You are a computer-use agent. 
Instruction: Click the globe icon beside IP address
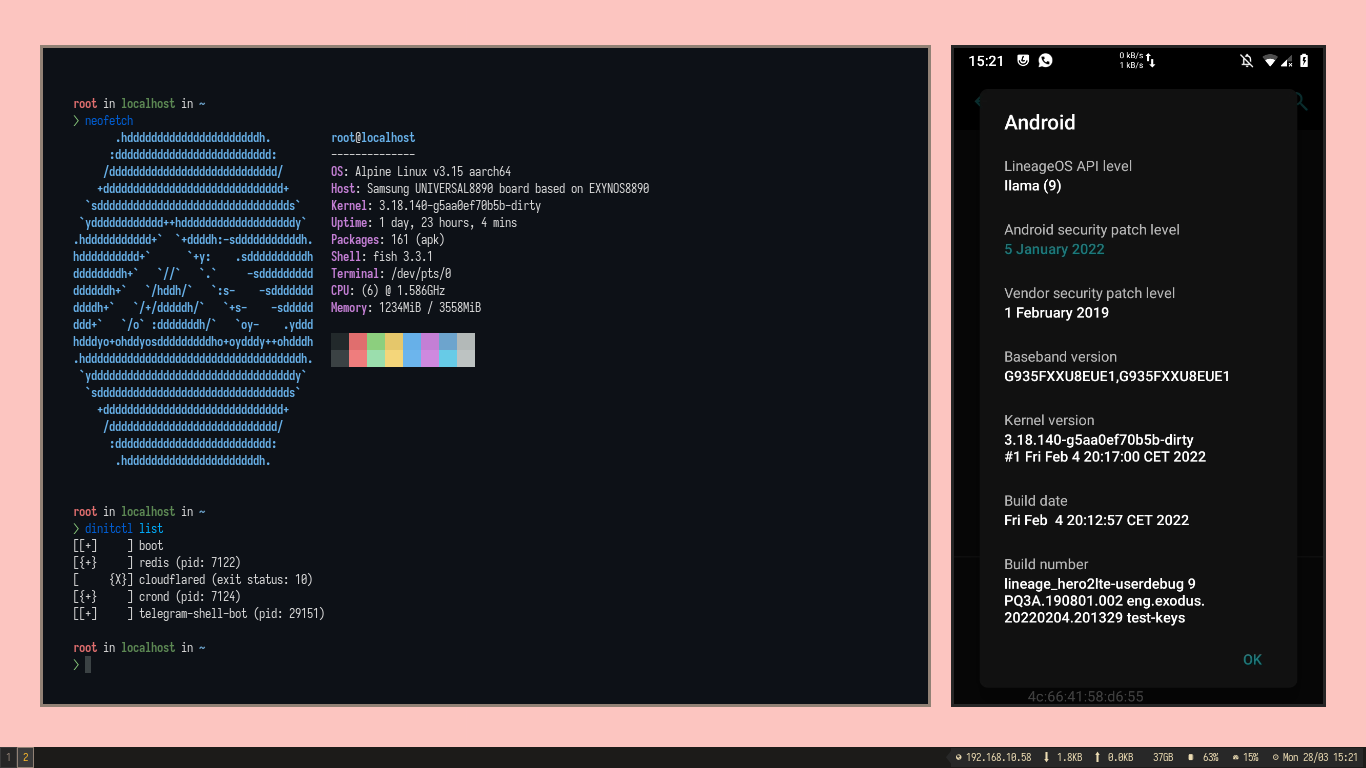[958, 758]
